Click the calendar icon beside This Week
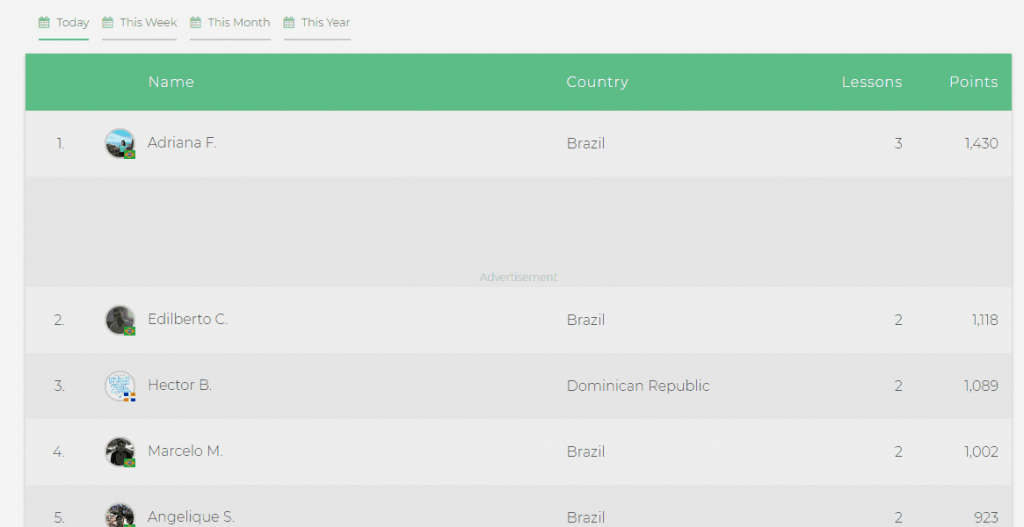The width and height of the screenshot is (1024, 527). (108, 23)
